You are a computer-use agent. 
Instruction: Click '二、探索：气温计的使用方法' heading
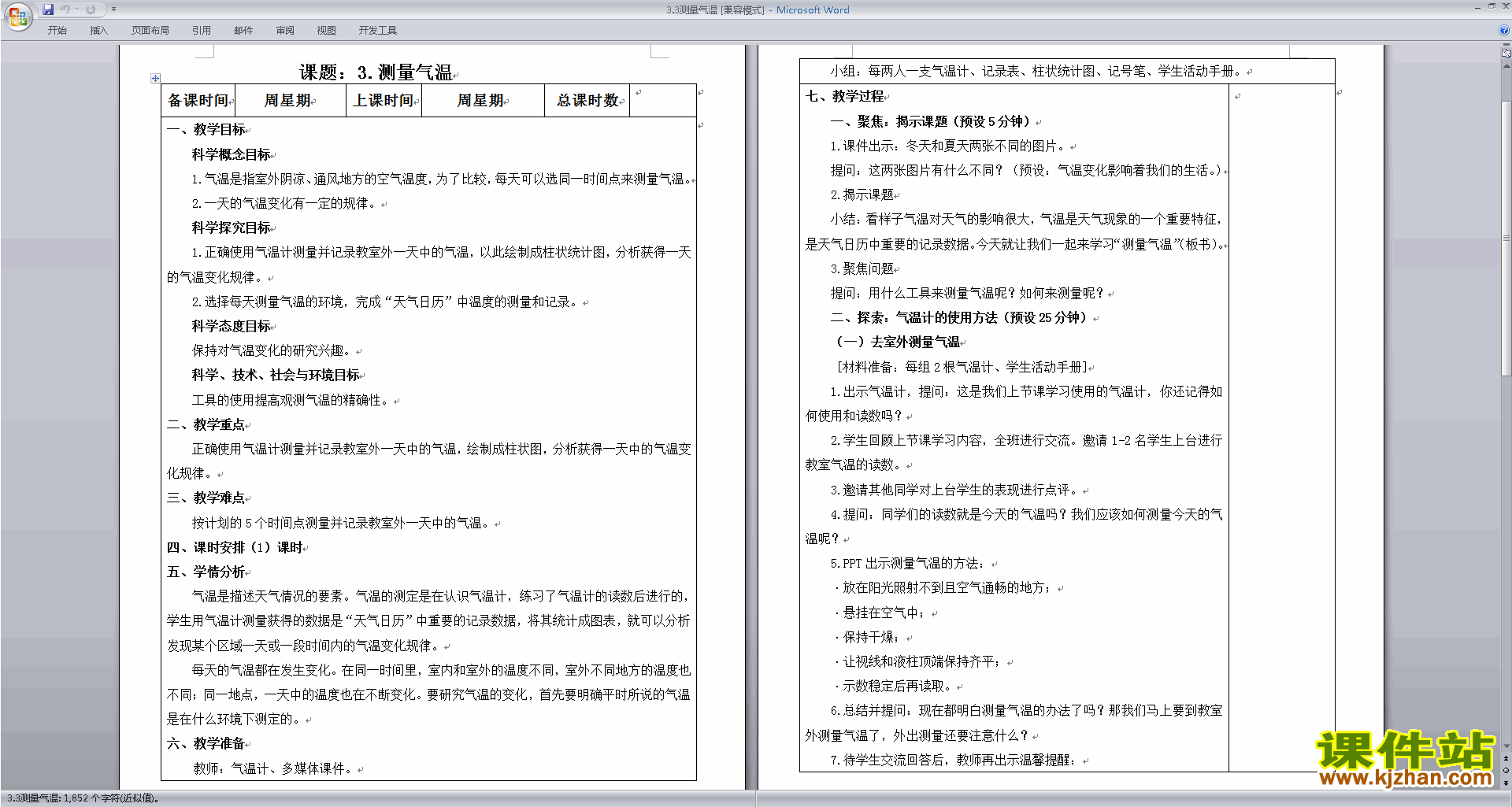tap(959, 317)
